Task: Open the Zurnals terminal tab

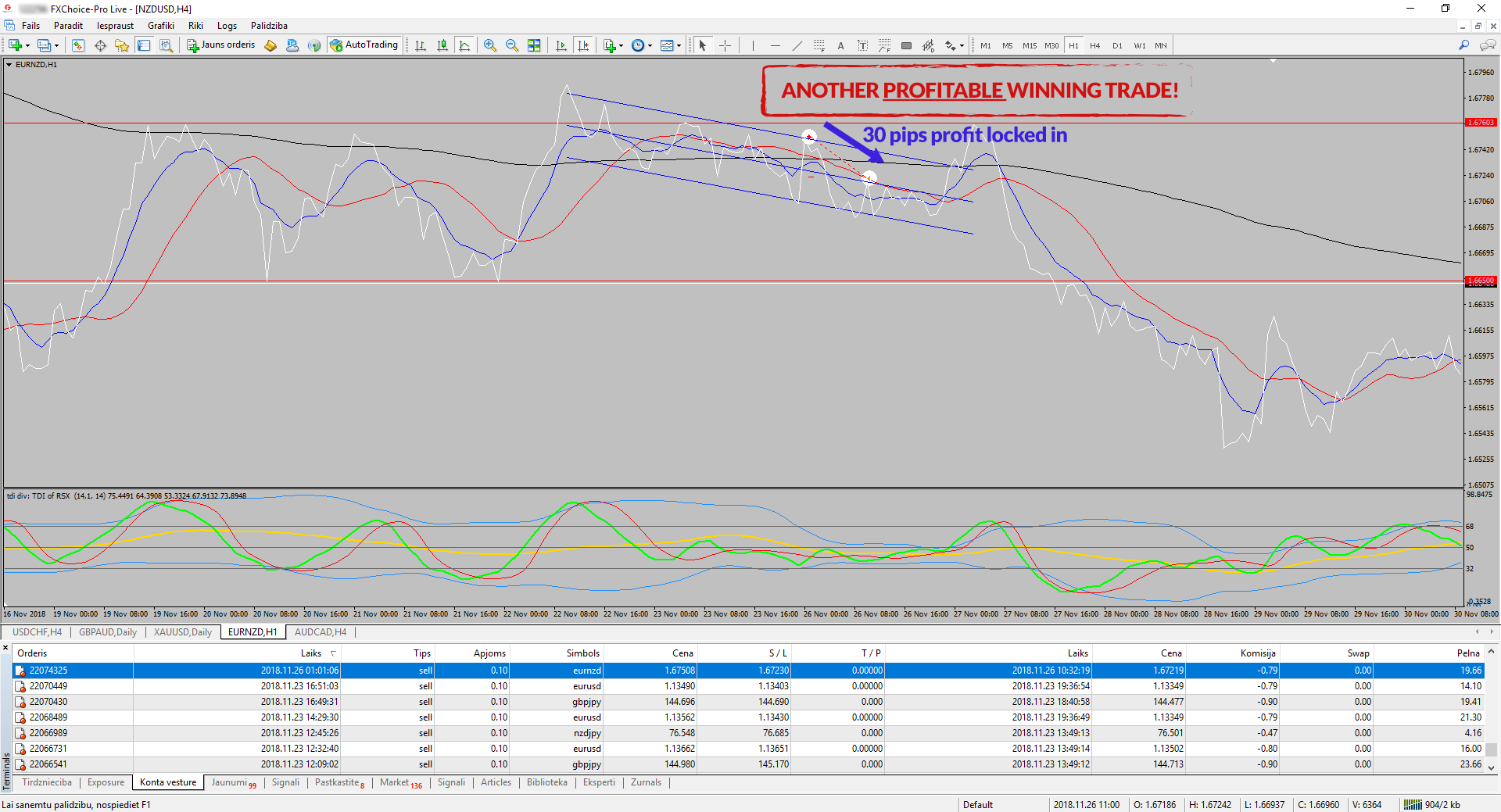Action: pos(646,782)
